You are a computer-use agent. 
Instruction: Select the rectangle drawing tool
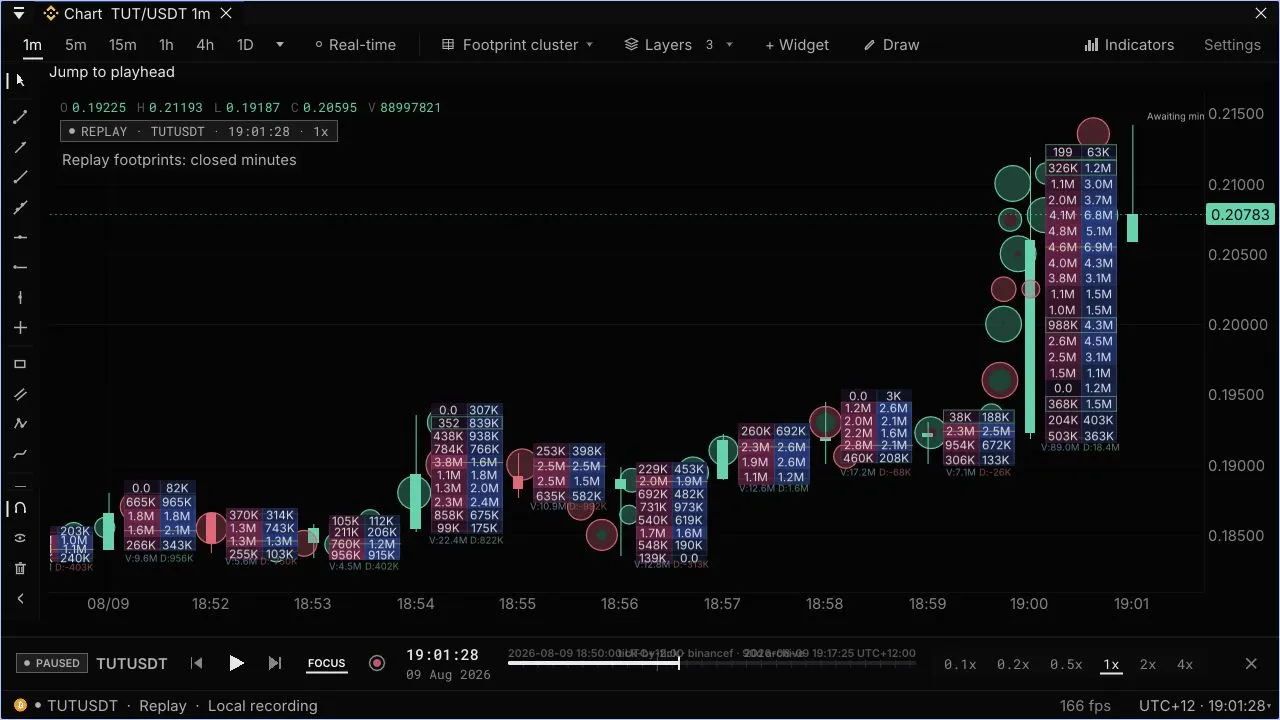click(20, 364)
